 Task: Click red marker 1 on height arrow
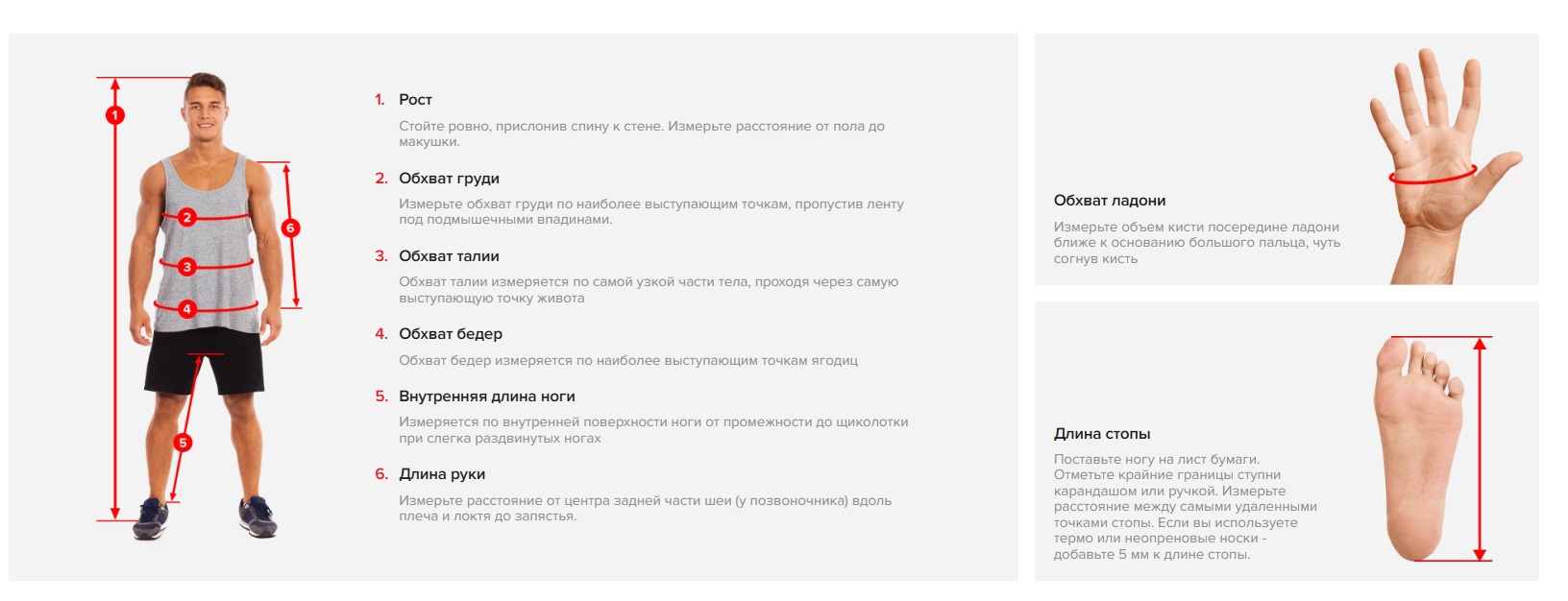click(x=115, y=115)
